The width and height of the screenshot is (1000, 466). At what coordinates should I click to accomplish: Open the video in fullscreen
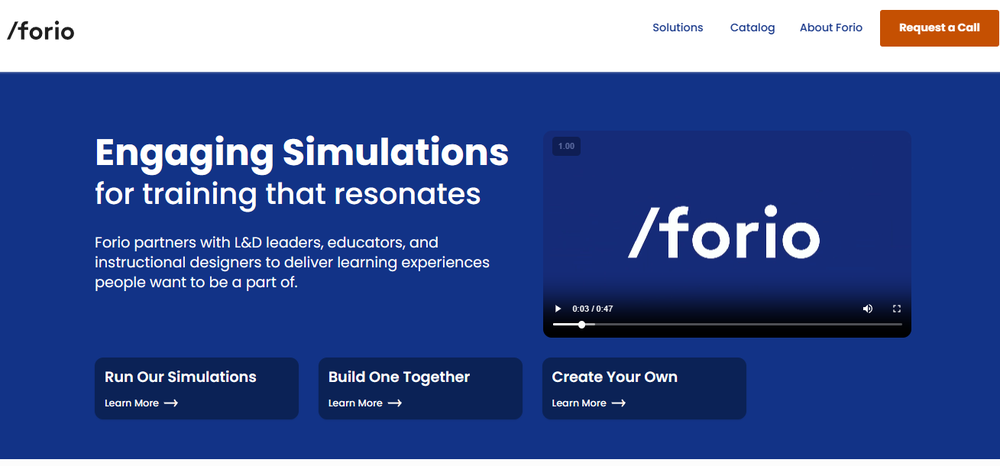pyautogui.click(x=897, y=309)
